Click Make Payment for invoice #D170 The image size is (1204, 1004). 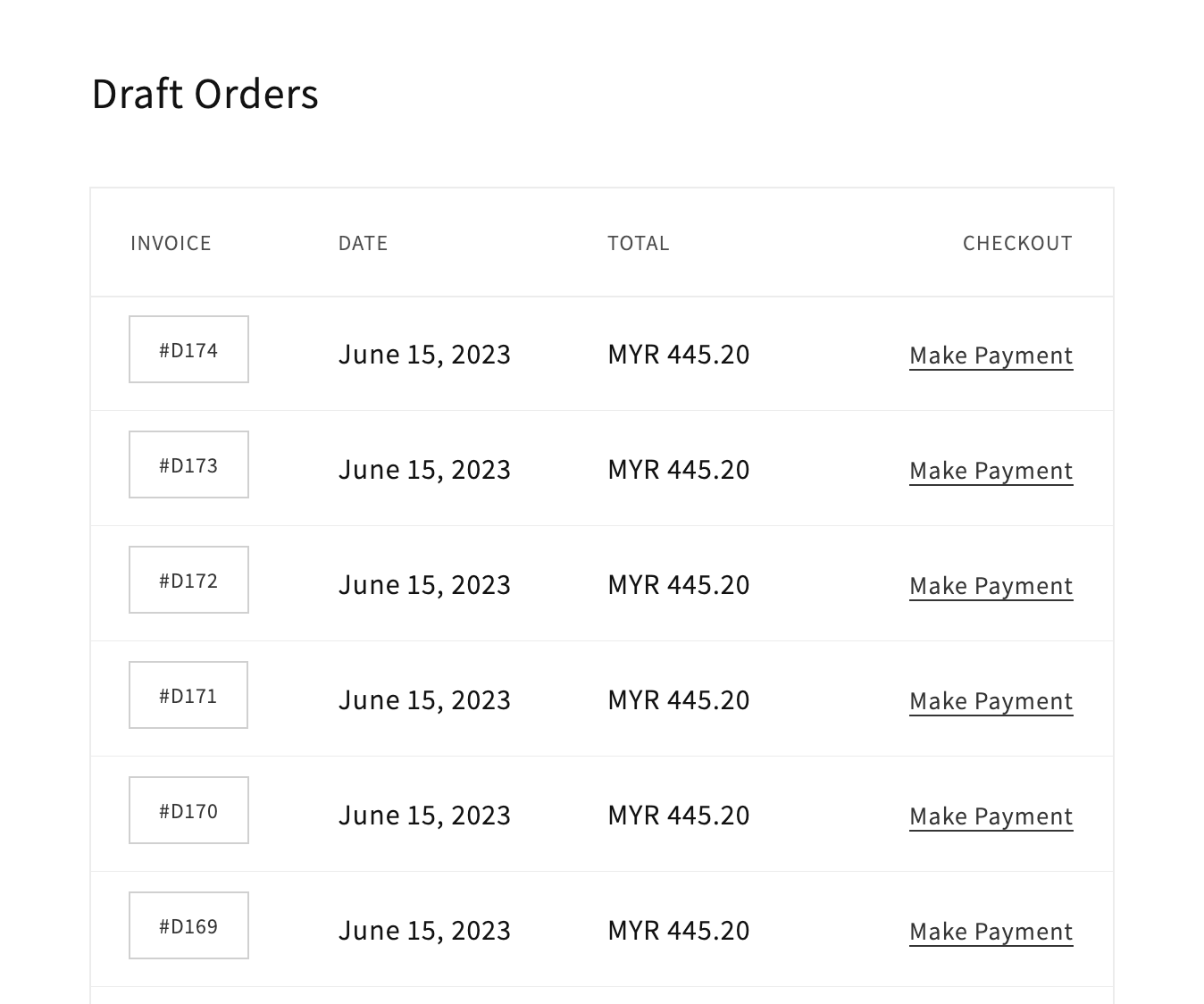click(x=991, y=816)
